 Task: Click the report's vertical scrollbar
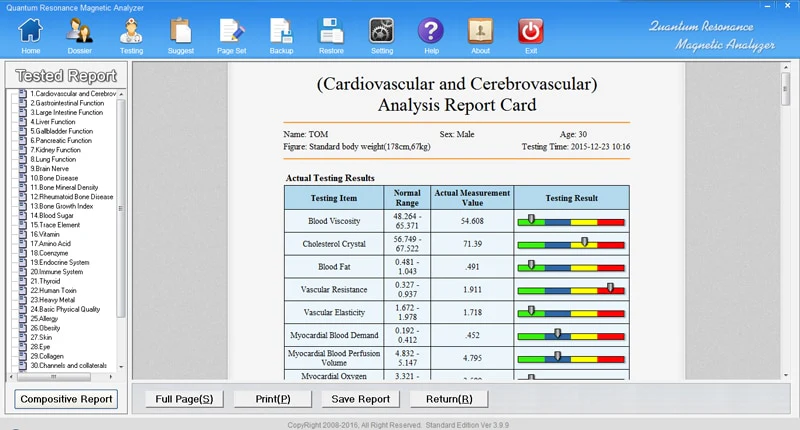(784, 220)
